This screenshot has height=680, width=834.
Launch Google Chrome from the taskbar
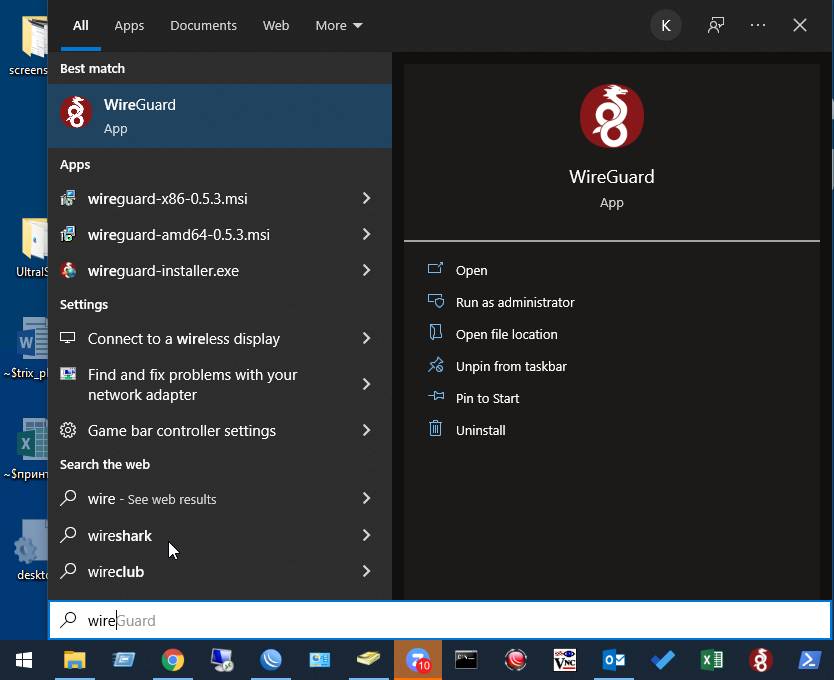172,660
